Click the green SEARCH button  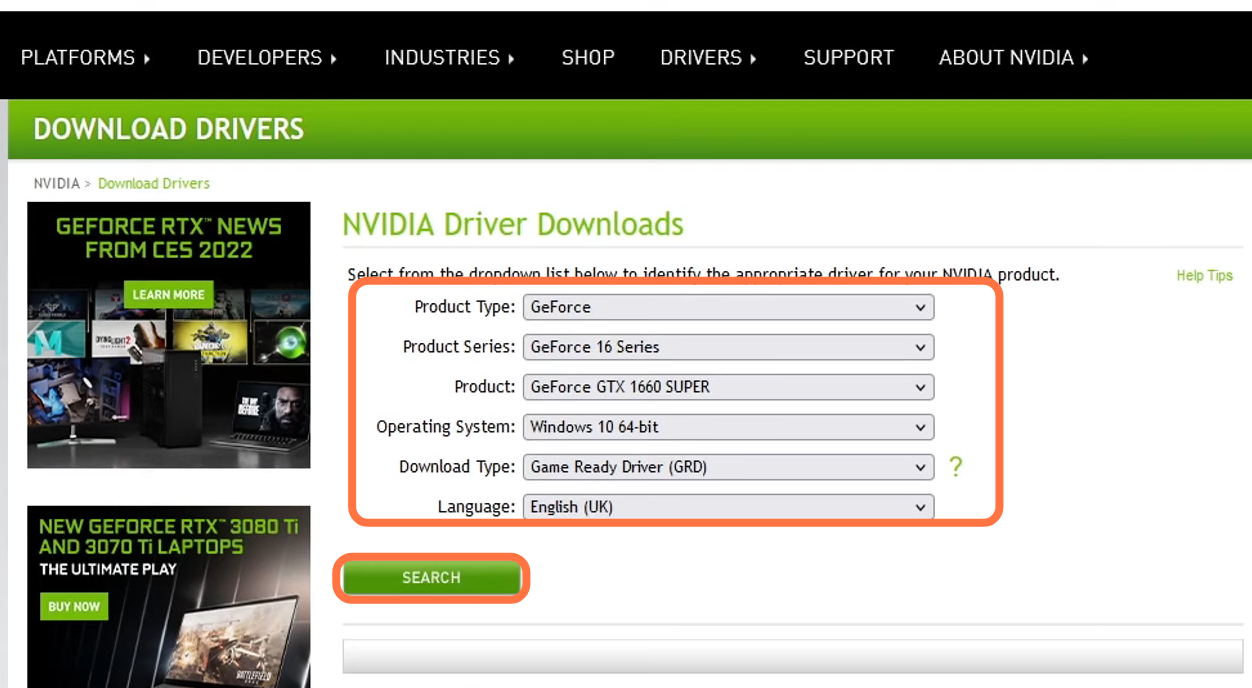(x=431, y=578)
